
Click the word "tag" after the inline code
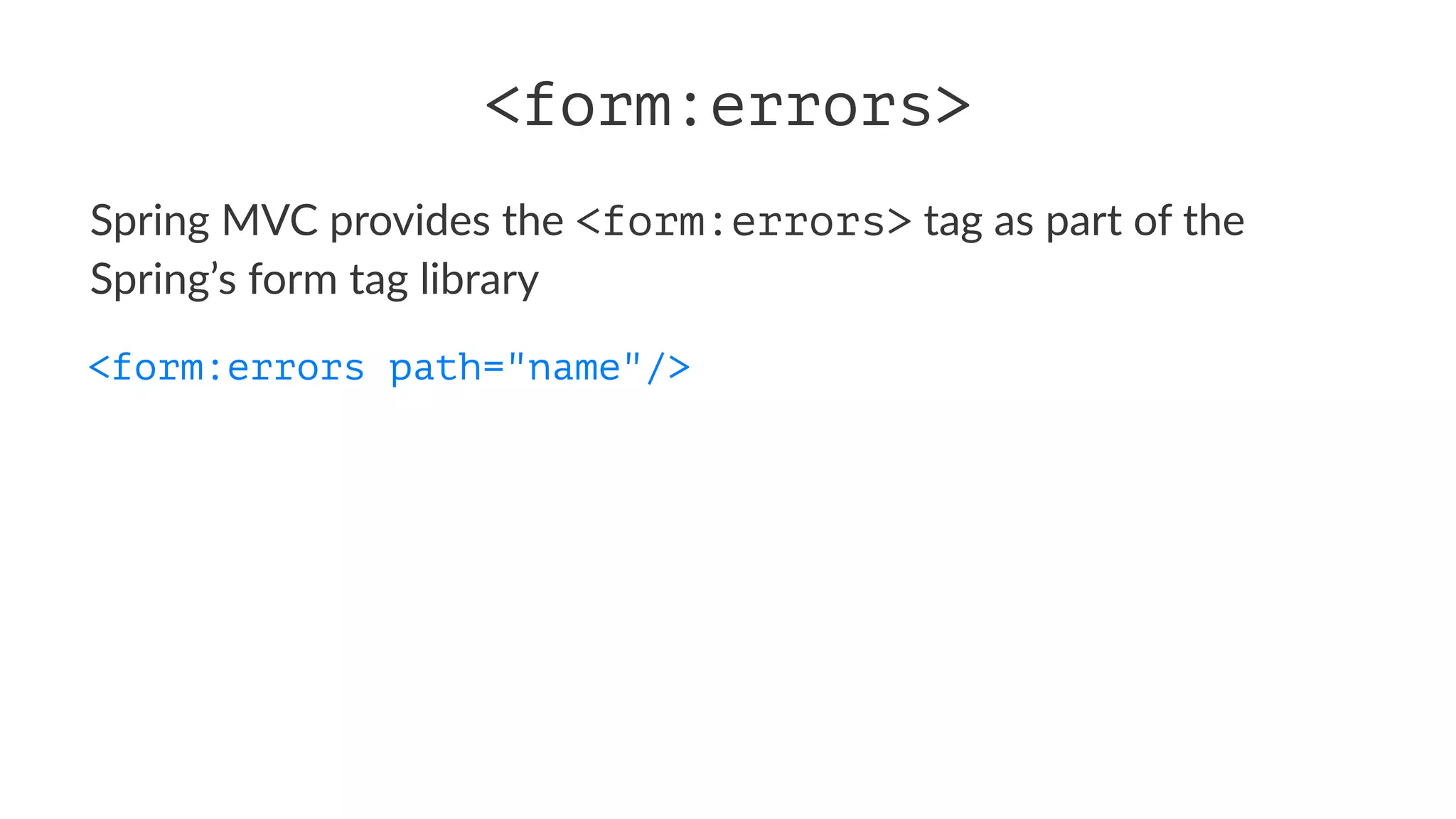tap(952, 223)
